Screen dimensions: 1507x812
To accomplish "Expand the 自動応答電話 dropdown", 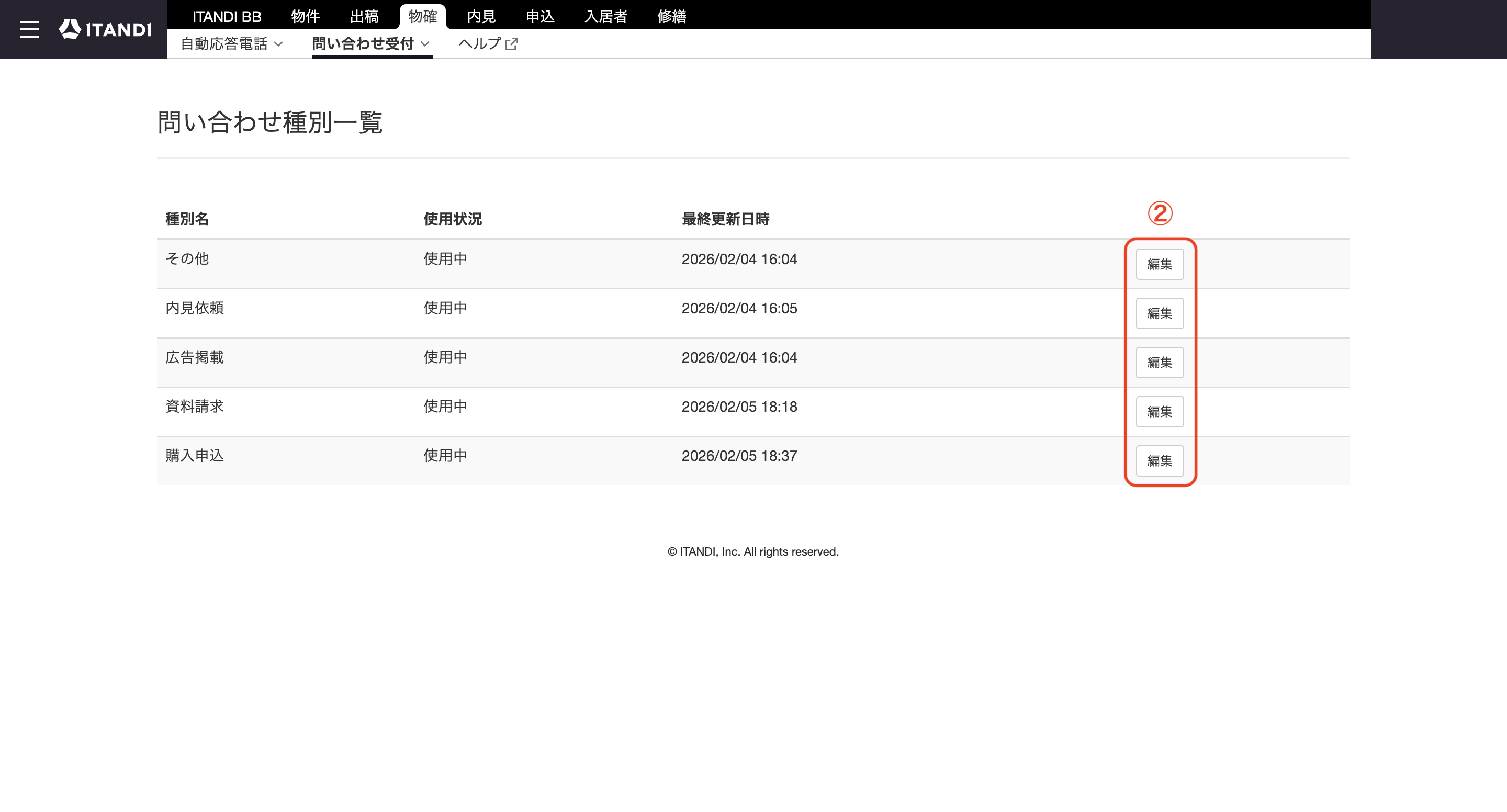I will [x=232, y=44].
